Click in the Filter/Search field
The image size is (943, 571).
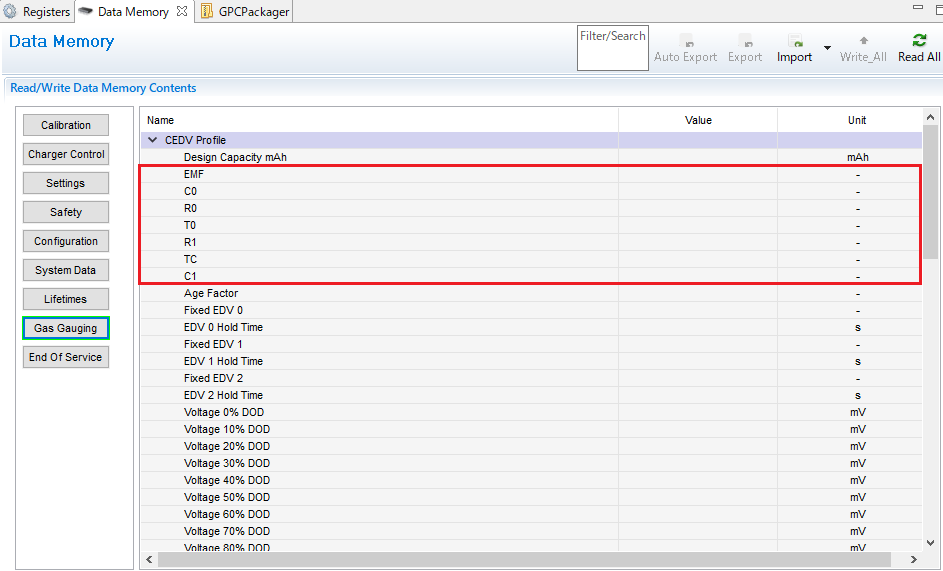pos(613,48)
